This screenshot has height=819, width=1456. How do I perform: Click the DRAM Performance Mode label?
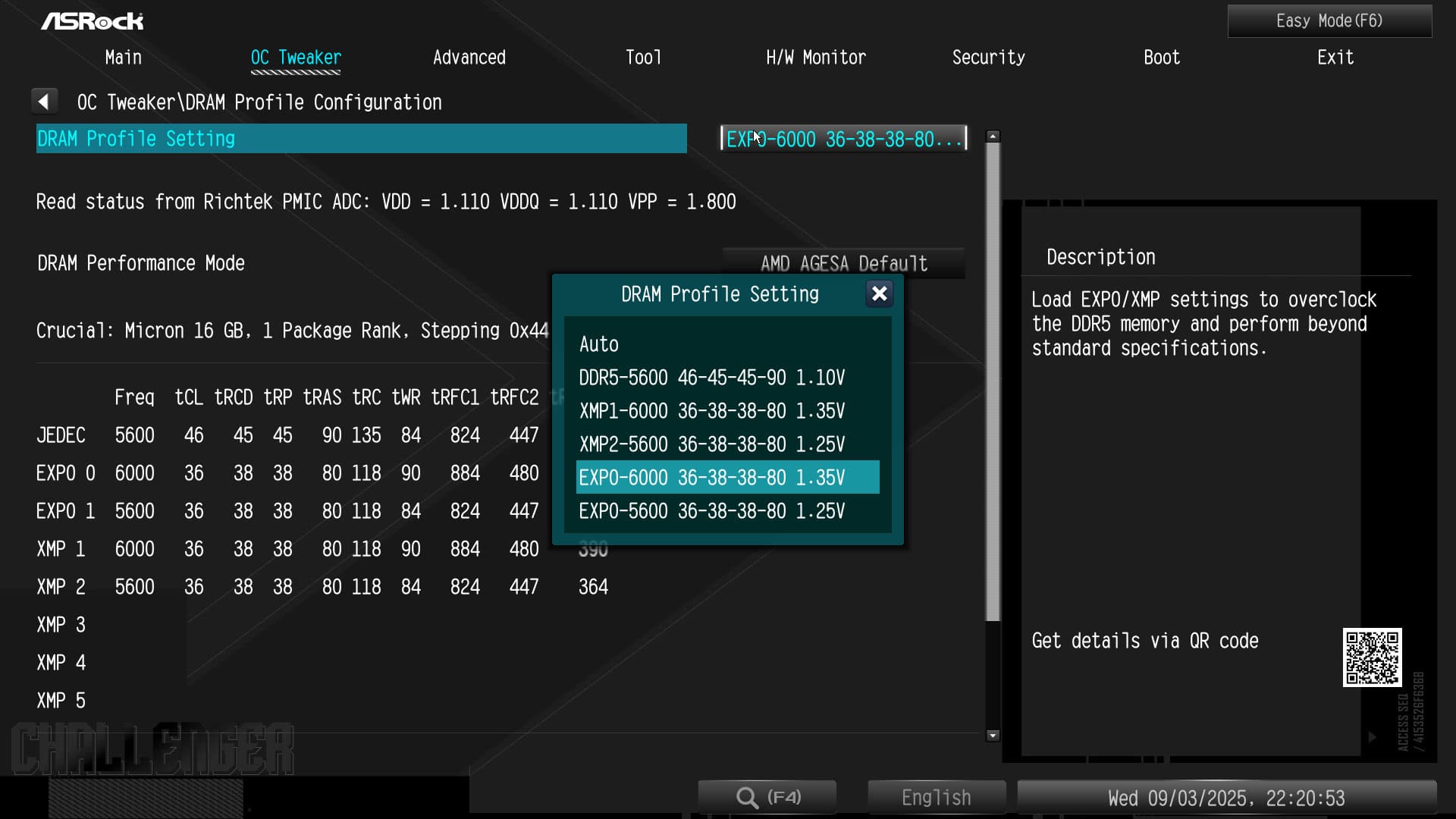pos(141,263)
